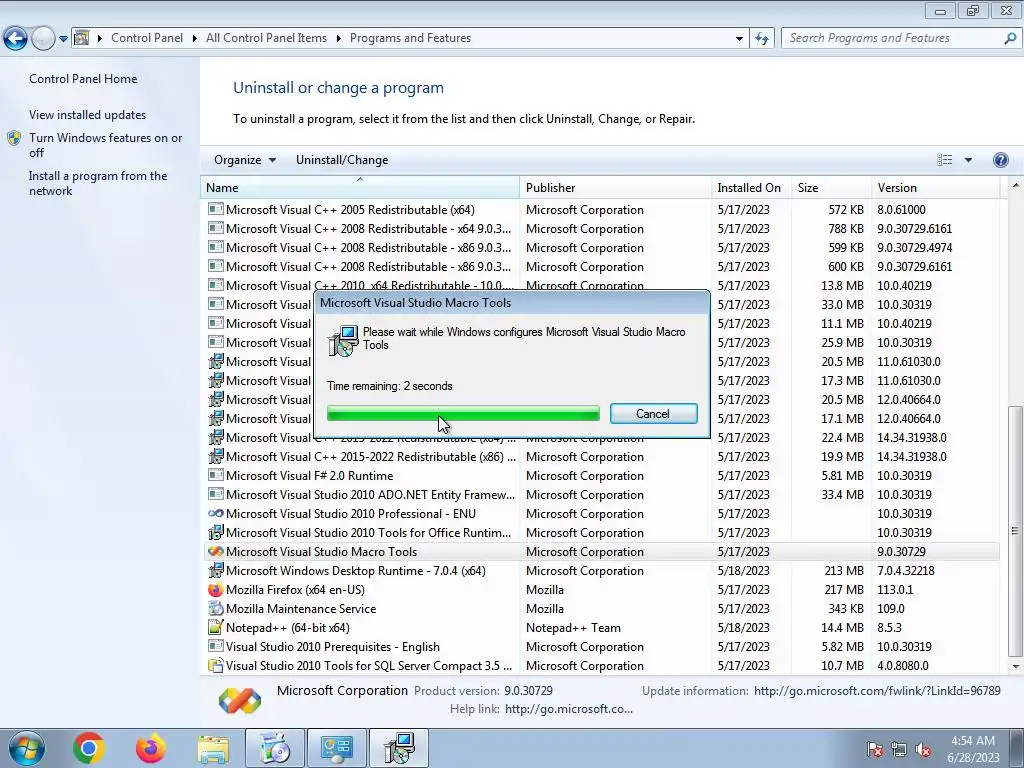Open View installed updates link
Image resolution: width=1024 pixels, height=768 pixels.
point(88,114)
